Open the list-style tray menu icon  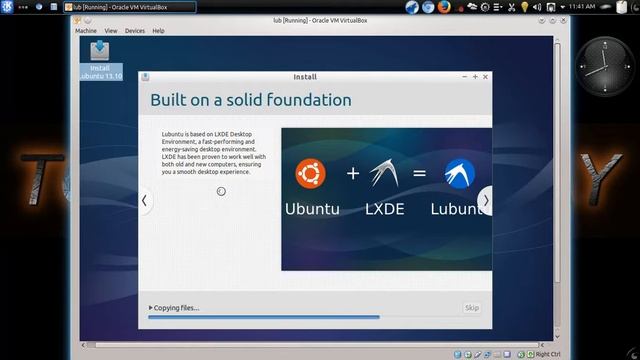point(498,7)
